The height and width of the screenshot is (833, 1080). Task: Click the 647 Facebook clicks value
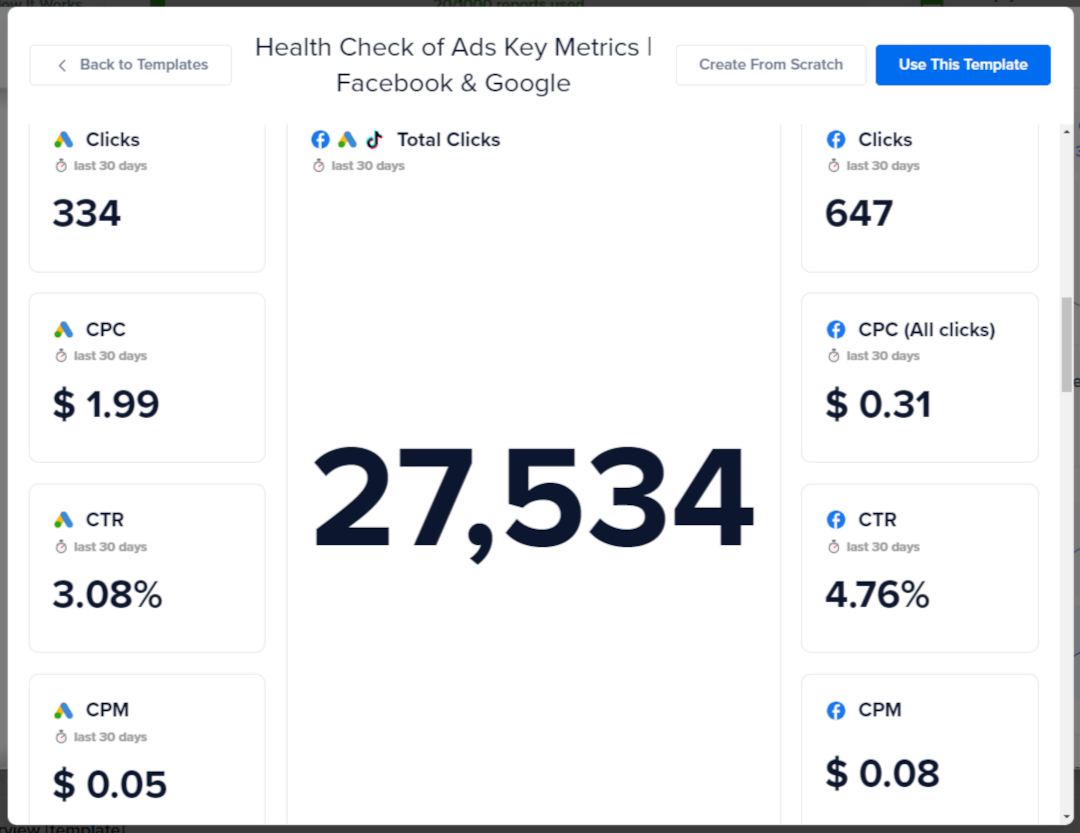coord(859,214)
